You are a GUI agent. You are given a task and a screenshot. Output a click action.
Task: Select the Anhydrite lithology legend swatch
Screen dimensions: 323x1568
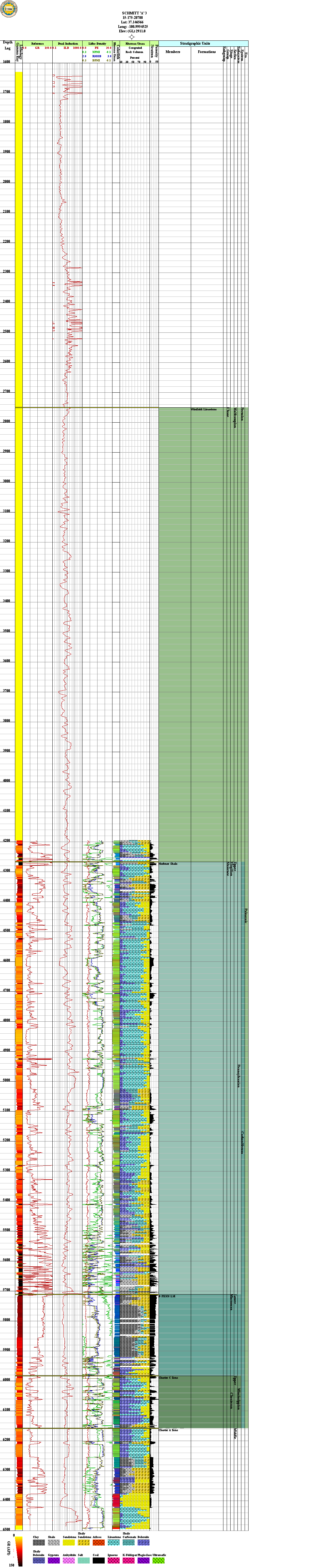(68, 1560)
